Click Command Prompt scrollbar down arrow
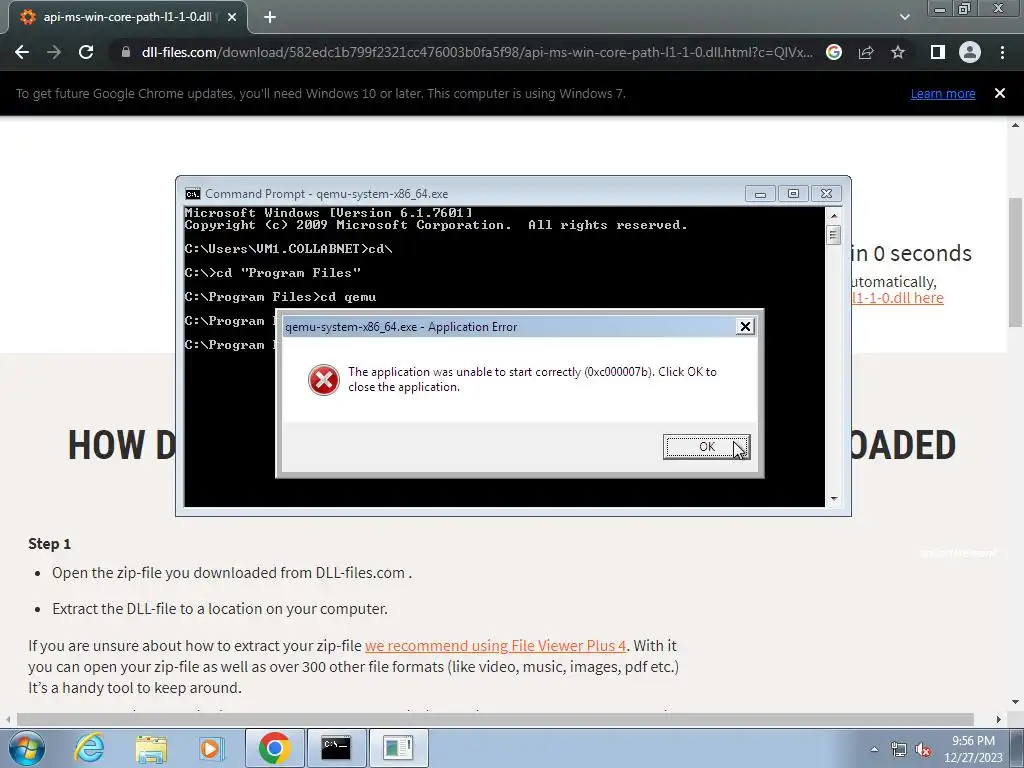Image resolution: width=1024 pixels, height=768 pixels. (833, 499)
